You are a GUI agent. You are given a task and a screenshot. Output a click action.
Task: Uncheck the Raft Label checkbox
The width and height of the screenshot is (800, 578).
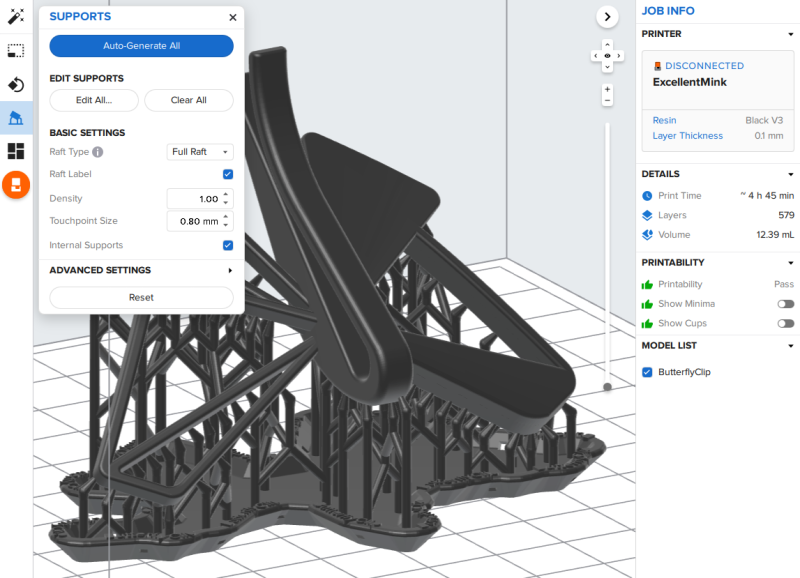pos(228,174)
